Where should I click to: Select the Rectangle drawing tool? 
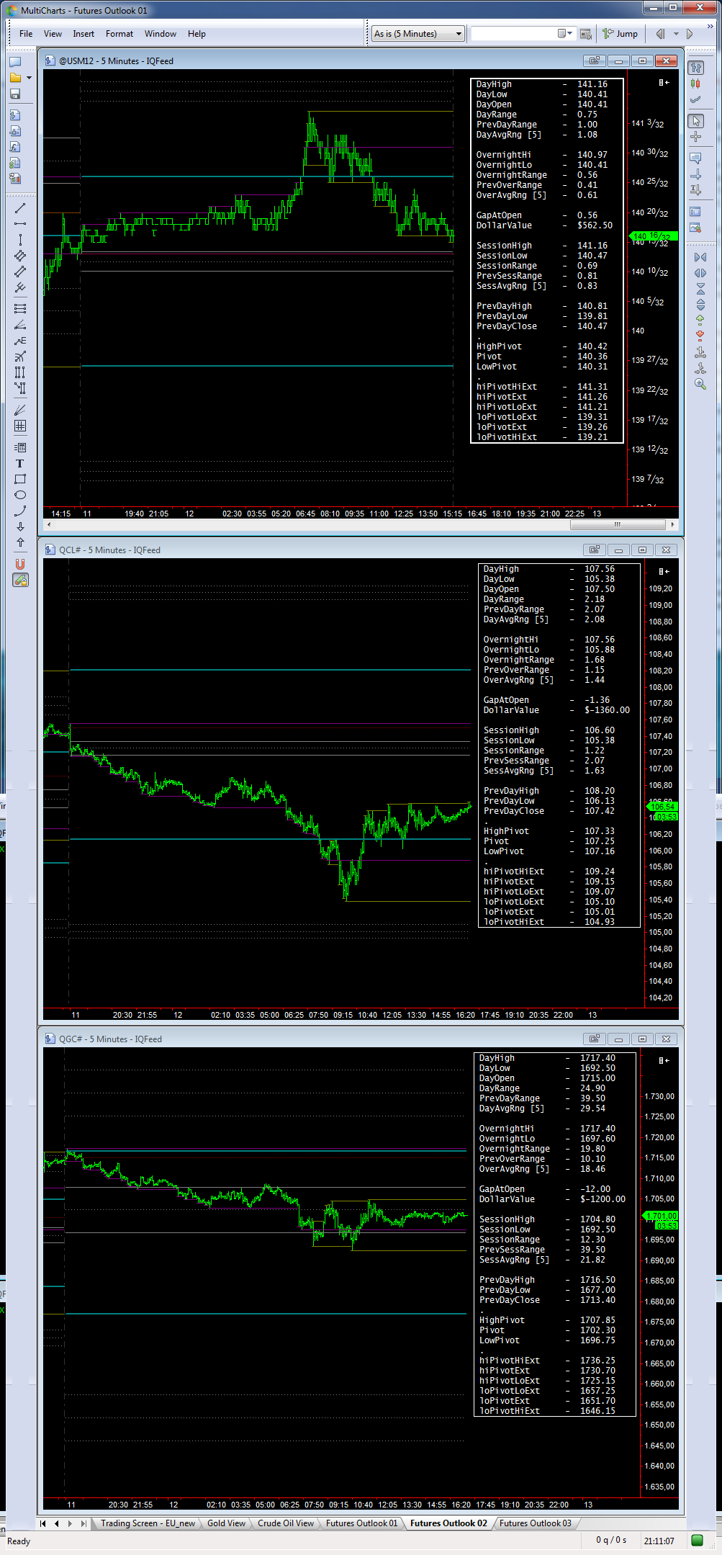pyautogui.click(x=20, y=479)
